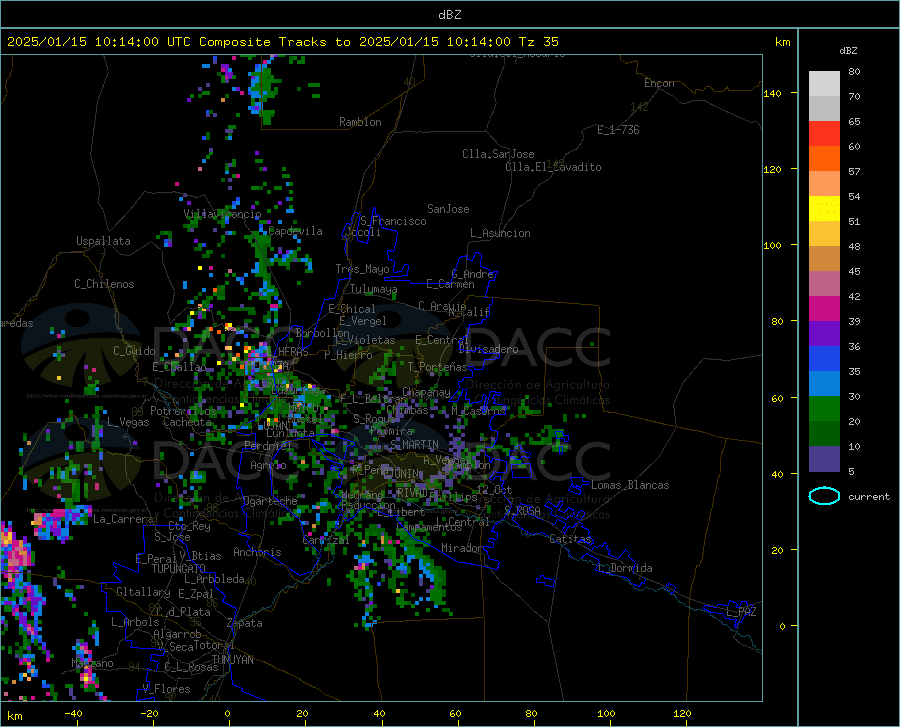Click the C_Chilenos place label
Image resolution: width=900 pixels, height=727 pixels.
[x=104, y=284]
